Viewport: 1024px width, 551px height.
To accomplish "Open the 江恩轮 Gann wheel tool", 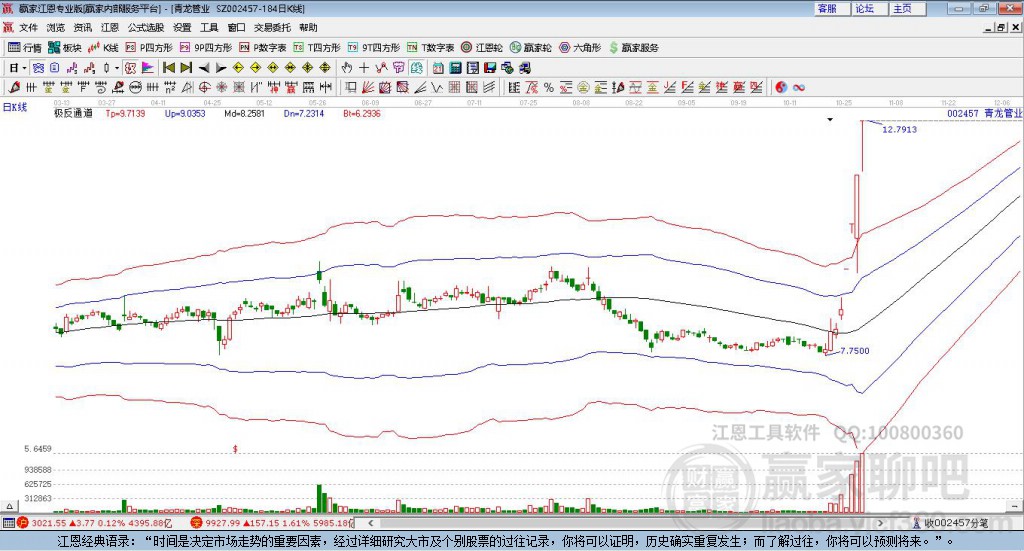I will point(481,47).
